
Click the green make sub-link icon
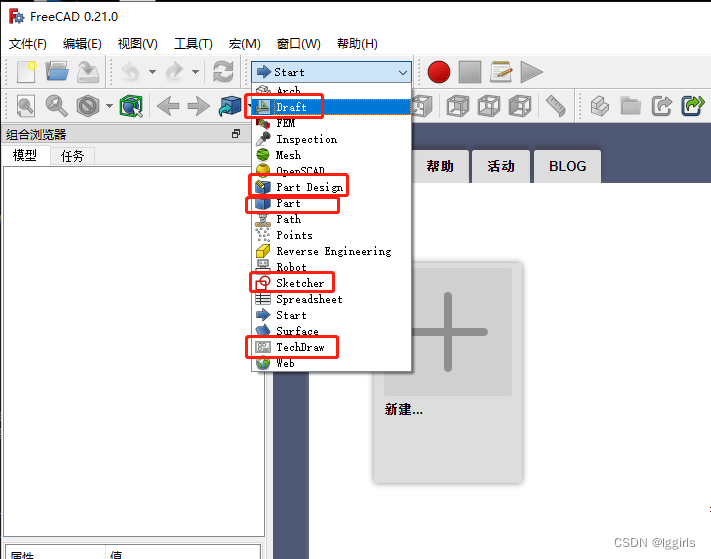click(x=692, y=106)
